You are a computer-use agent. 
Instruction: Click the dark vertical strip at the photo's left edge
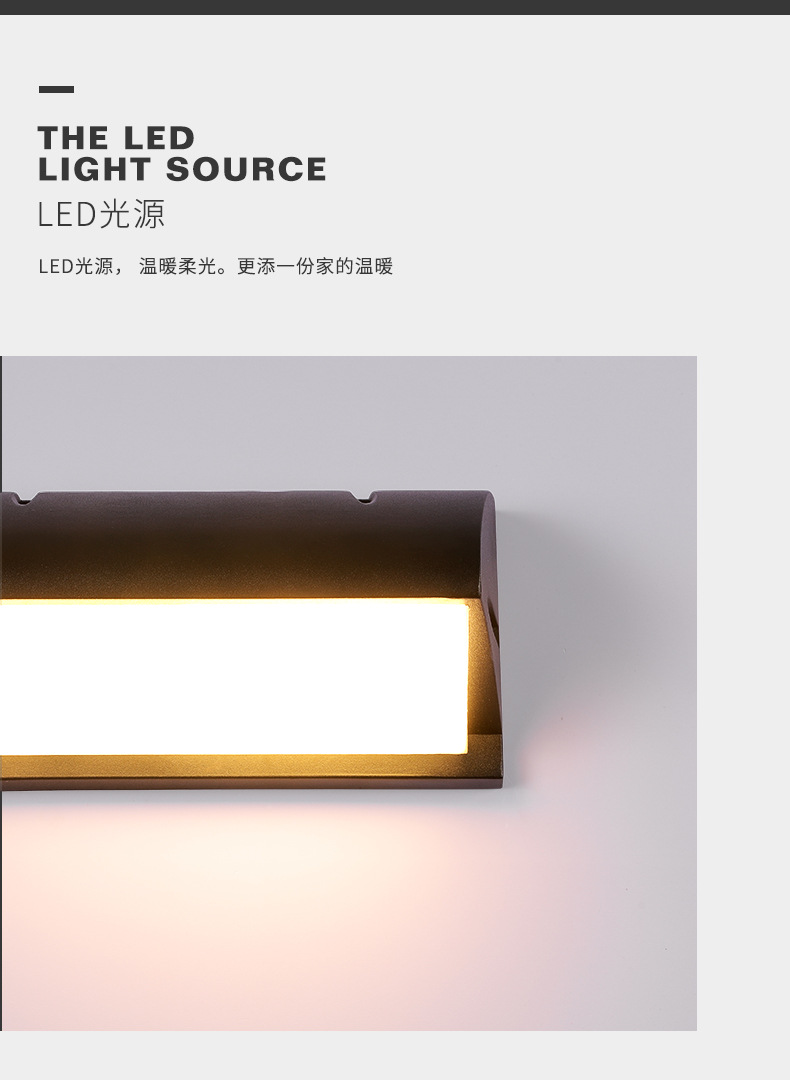tap(1, 693)
